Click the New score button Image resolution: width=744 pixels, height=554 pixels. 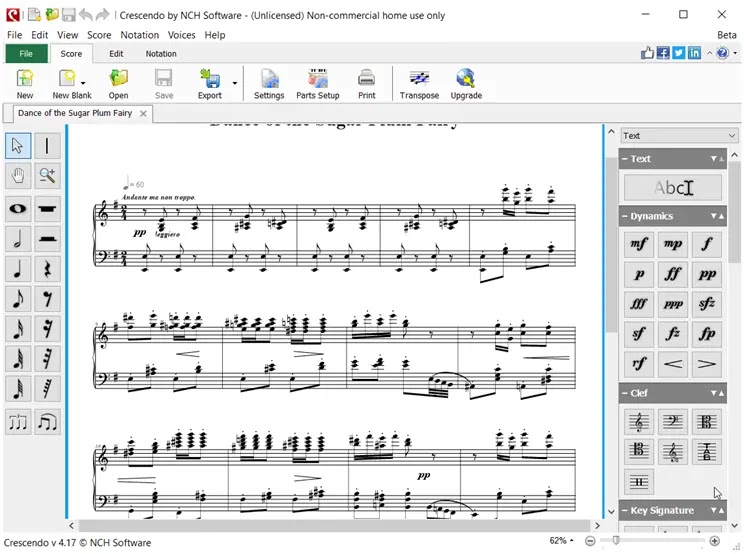click(25, 84)
